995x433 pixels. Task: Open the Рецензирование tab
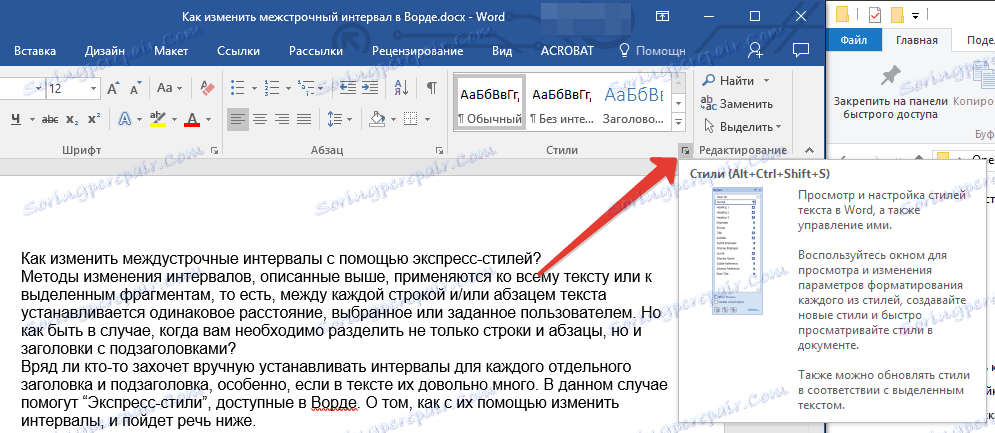point(418,51)
